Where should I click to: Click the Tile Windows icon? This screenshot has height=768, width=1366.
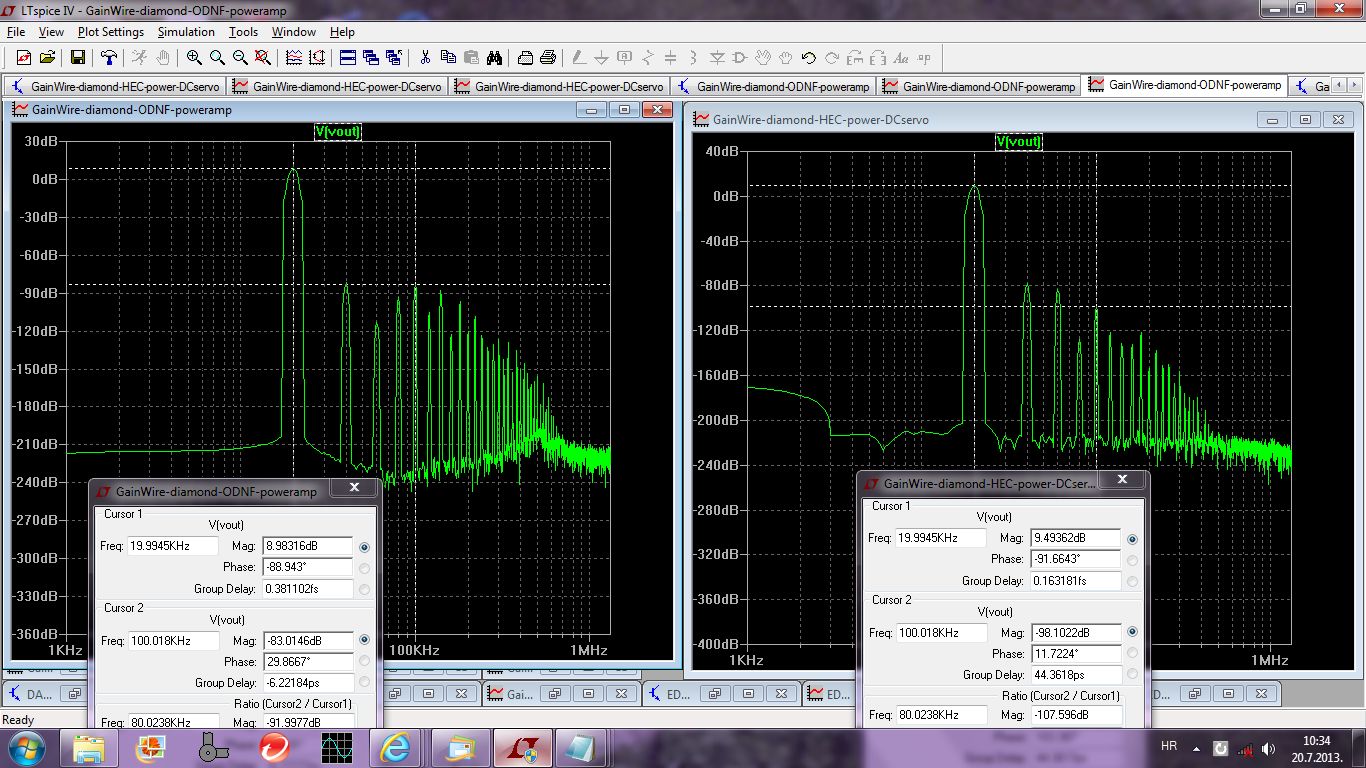tap(348, 58)
